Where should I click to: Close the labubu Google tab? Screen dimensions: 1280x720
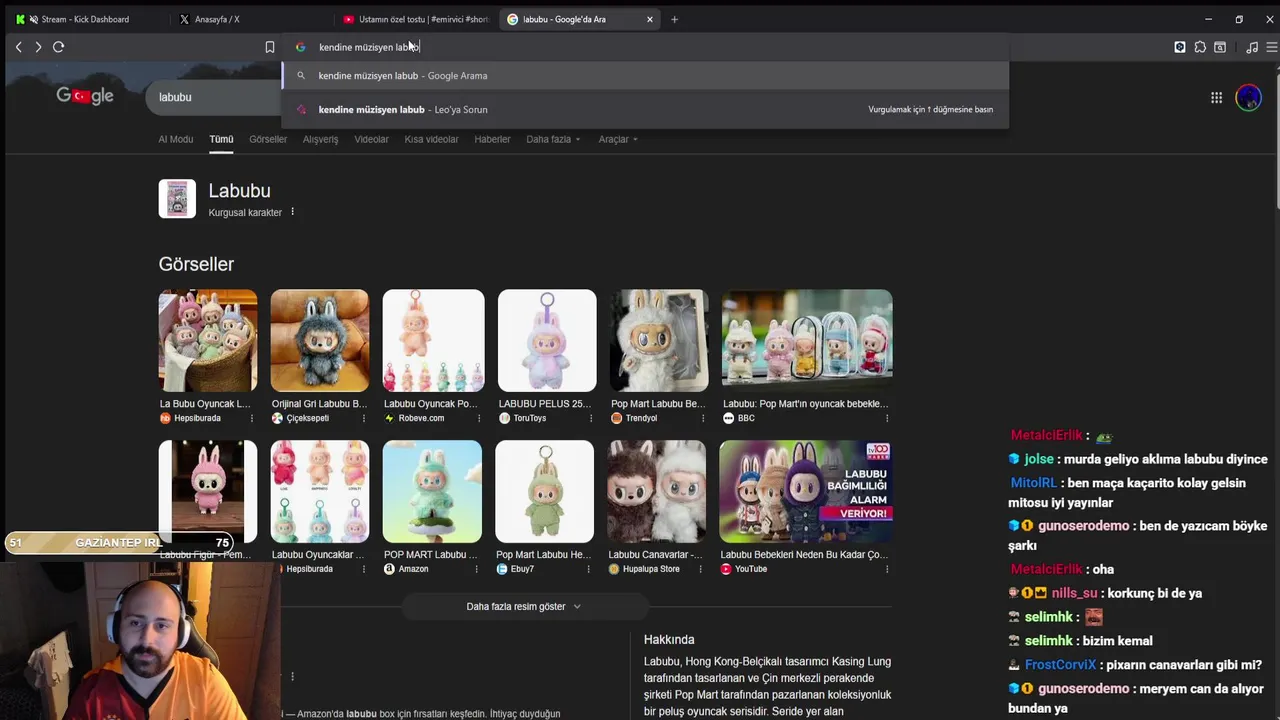coord(650,19)
